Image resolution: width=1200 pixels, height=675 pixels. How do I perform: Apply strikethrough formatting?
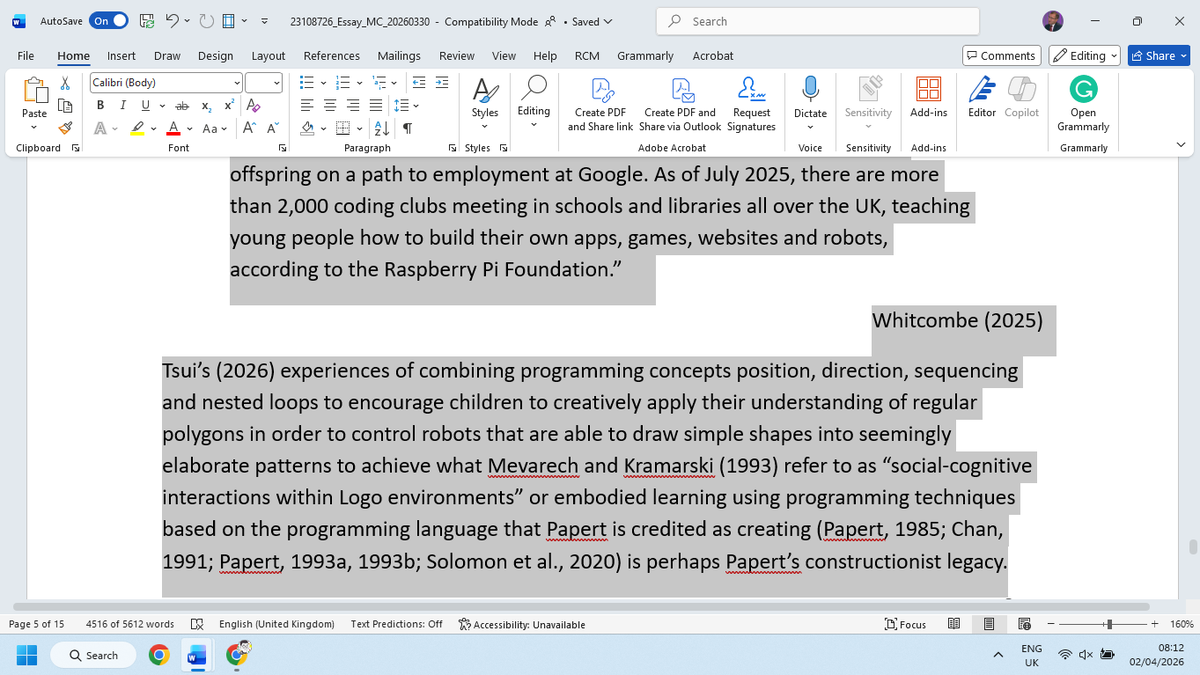[x=182, y=106]
